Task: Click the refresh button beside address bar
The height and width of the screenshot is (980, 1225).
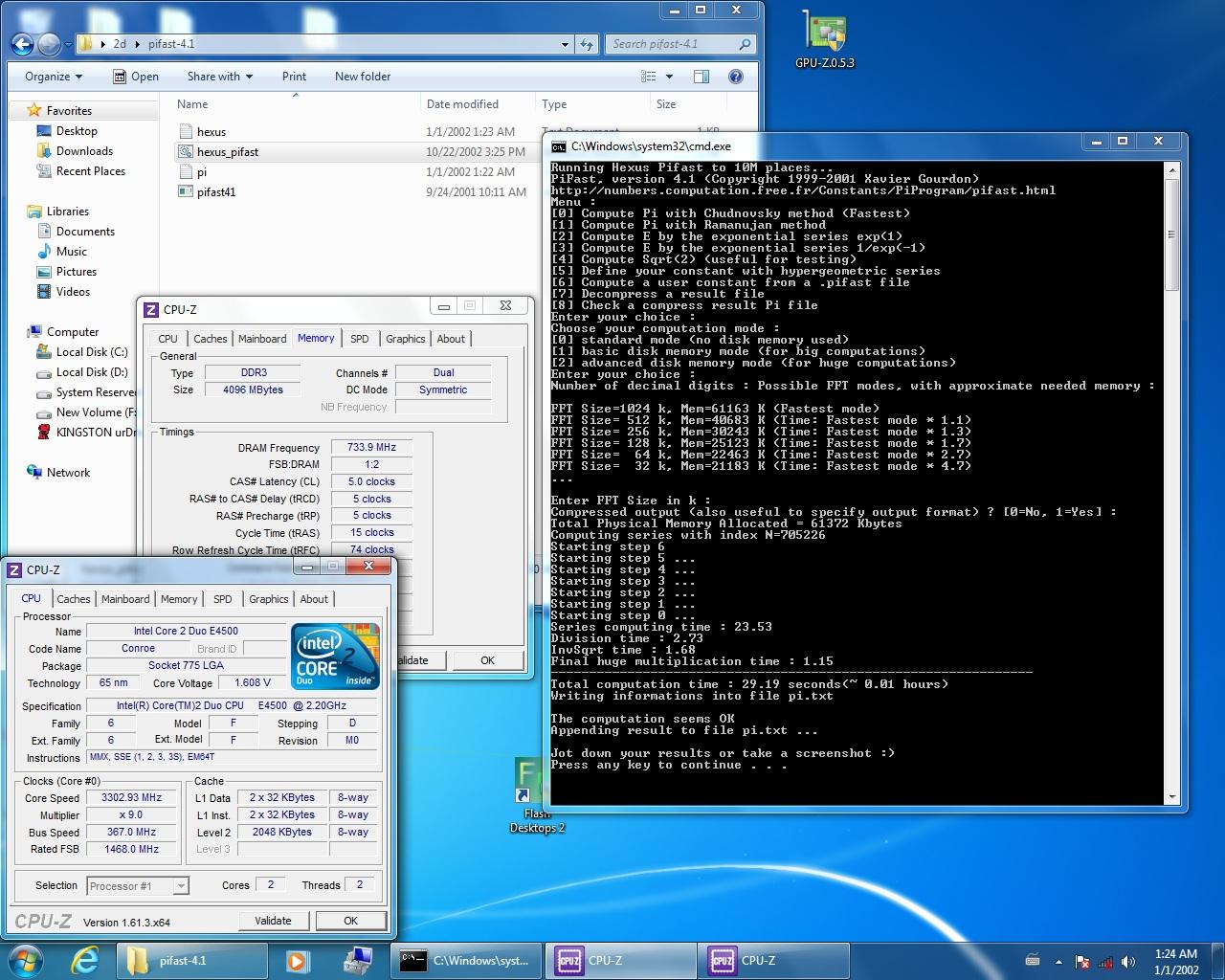Action: pyautogui.click(x=587, y=44)
